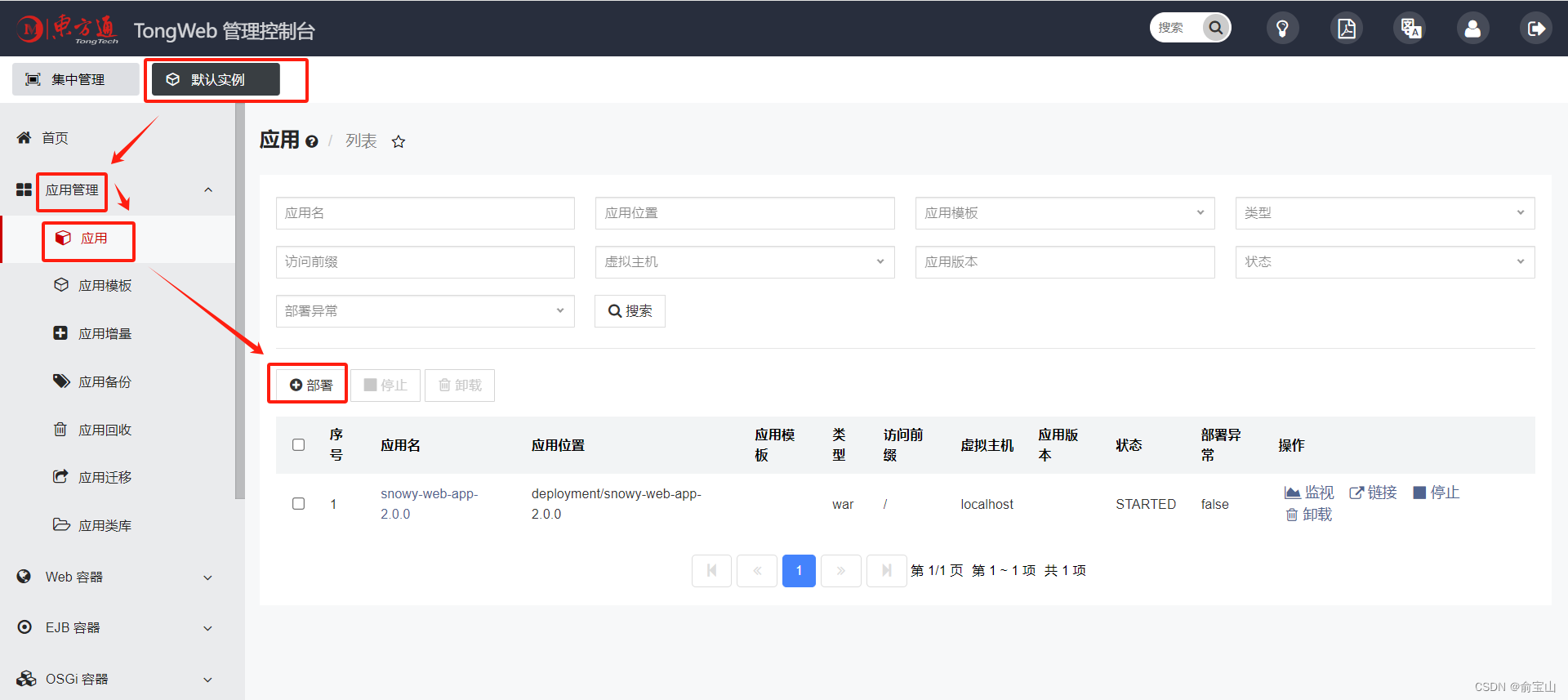Switch to the 默认实例 tab
1568x700 pixels.
[x=216, y=79]
